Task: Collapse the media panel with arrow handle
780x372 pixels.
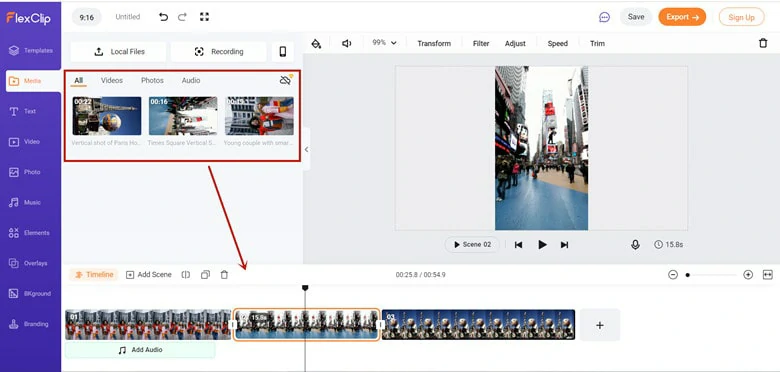Action: 306,149
